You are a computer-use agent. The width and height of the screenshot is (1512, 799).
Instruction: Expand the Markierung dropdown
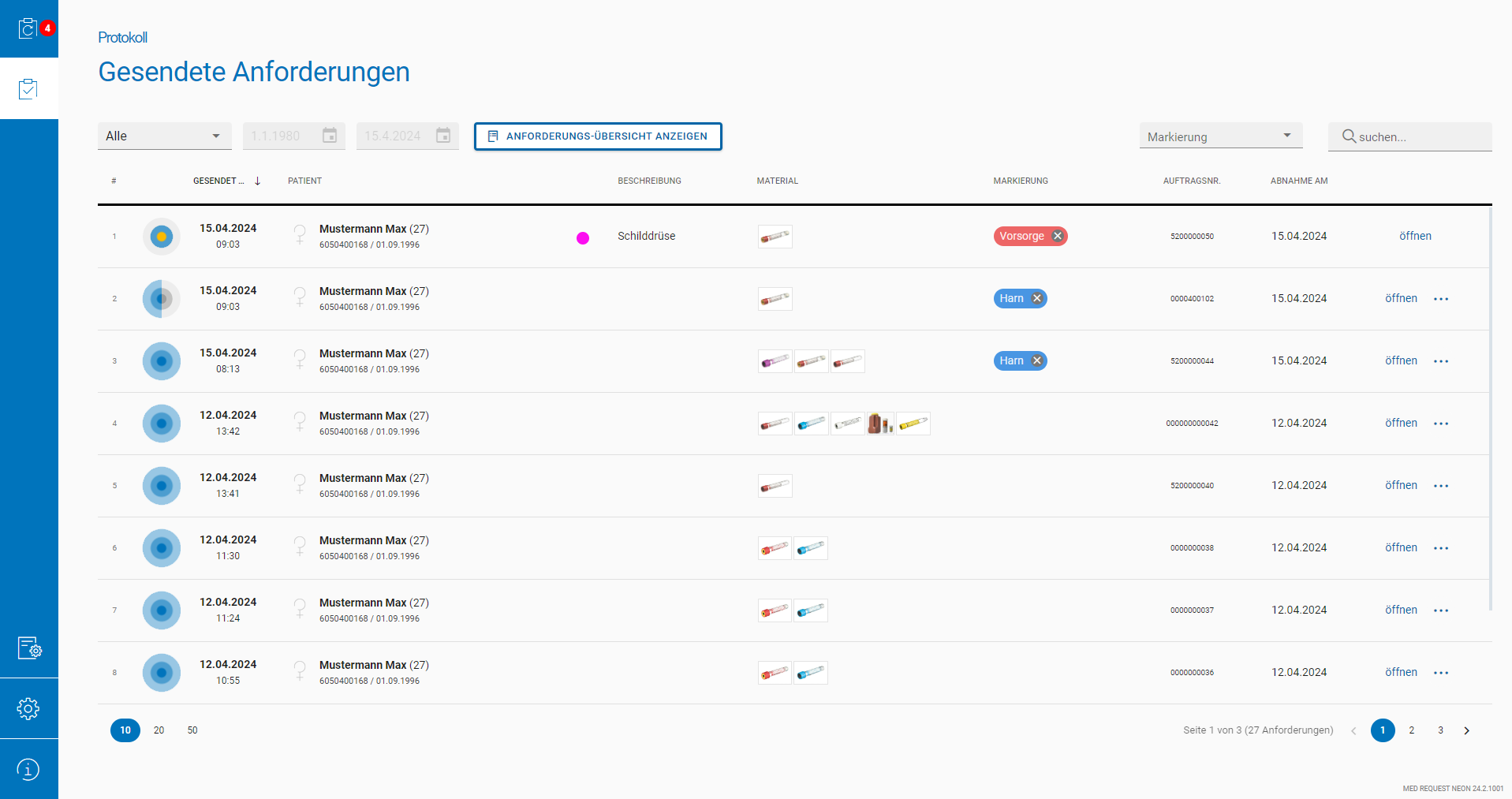tap(1221, 136)
